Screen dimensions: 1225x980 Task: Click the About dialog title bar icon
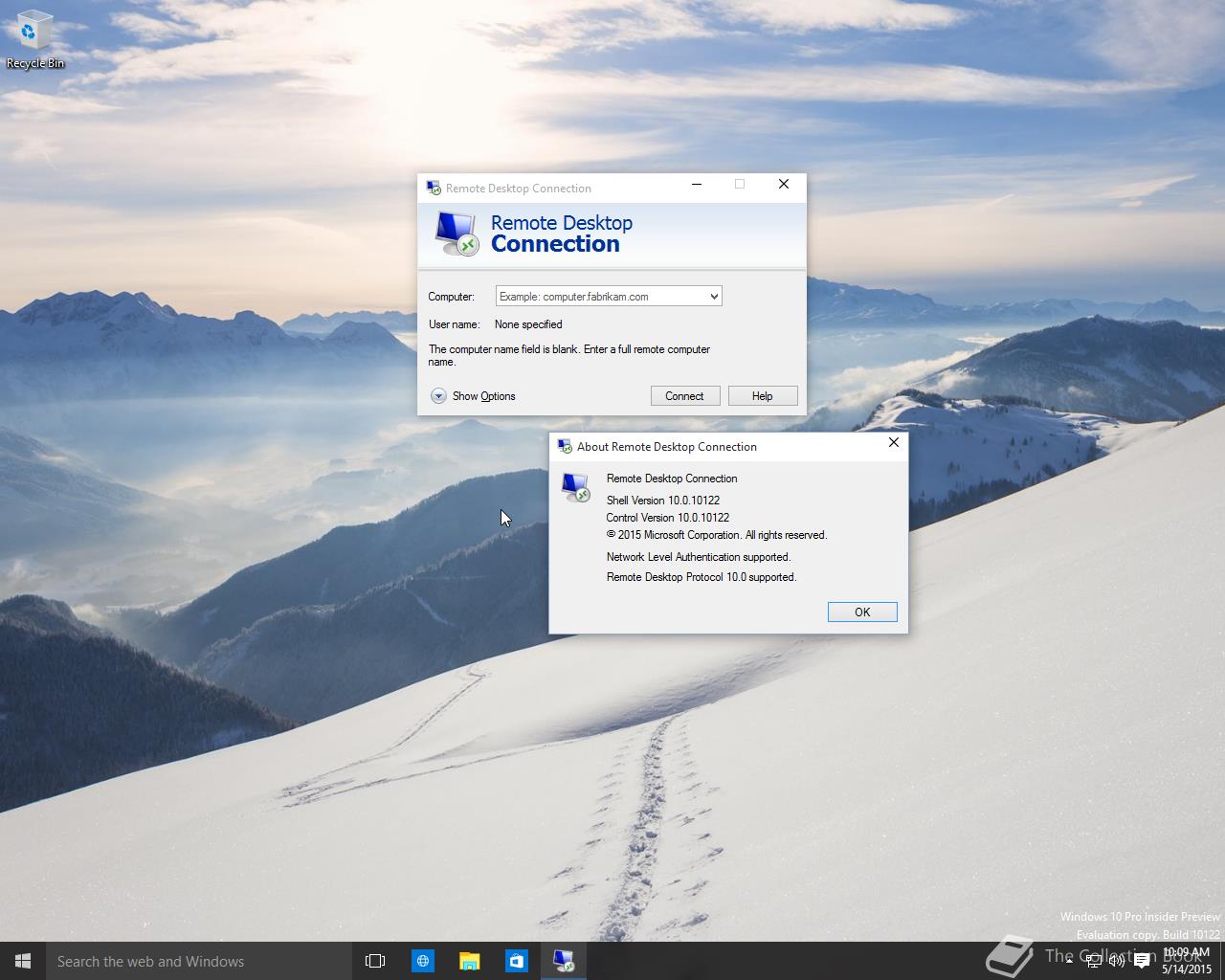pos(565,446)
